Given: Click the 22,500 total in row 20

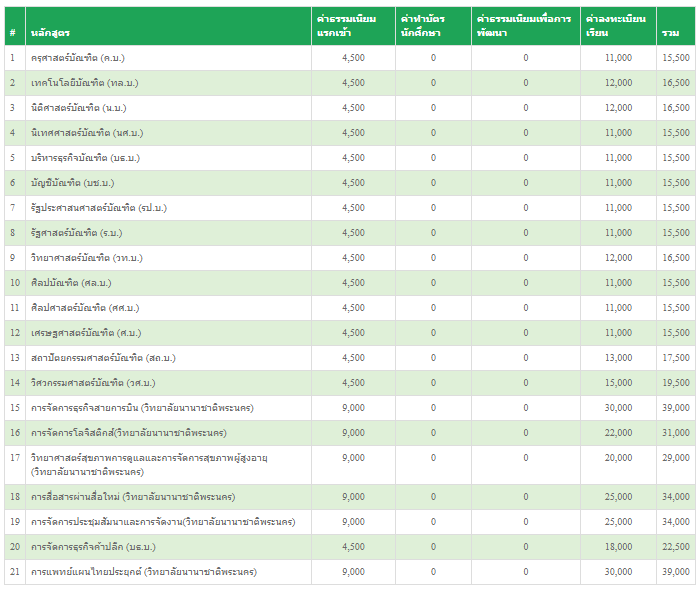Looking at the screenshot, I should pos(676,547).
